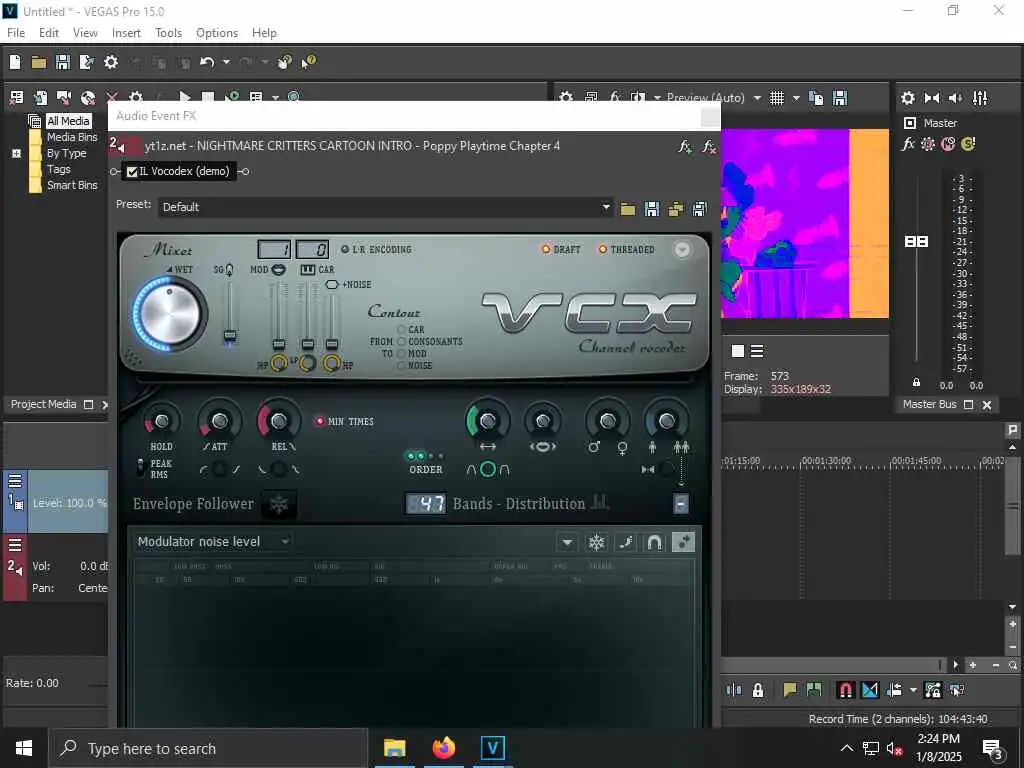Screen dimensions: 1024x768
Task: Open Master Bus mixer faders icon
Action: (980, 98)
